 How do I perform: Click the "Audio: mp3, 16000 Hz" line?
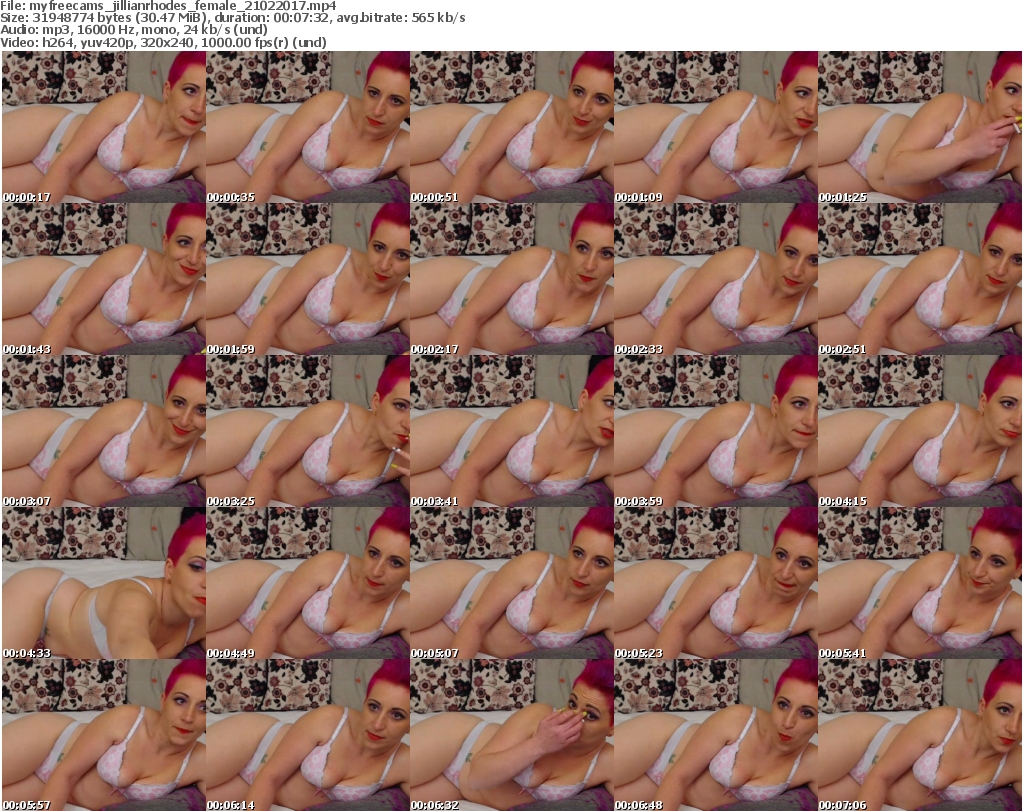pyautogui.click(x=134, y=30)
